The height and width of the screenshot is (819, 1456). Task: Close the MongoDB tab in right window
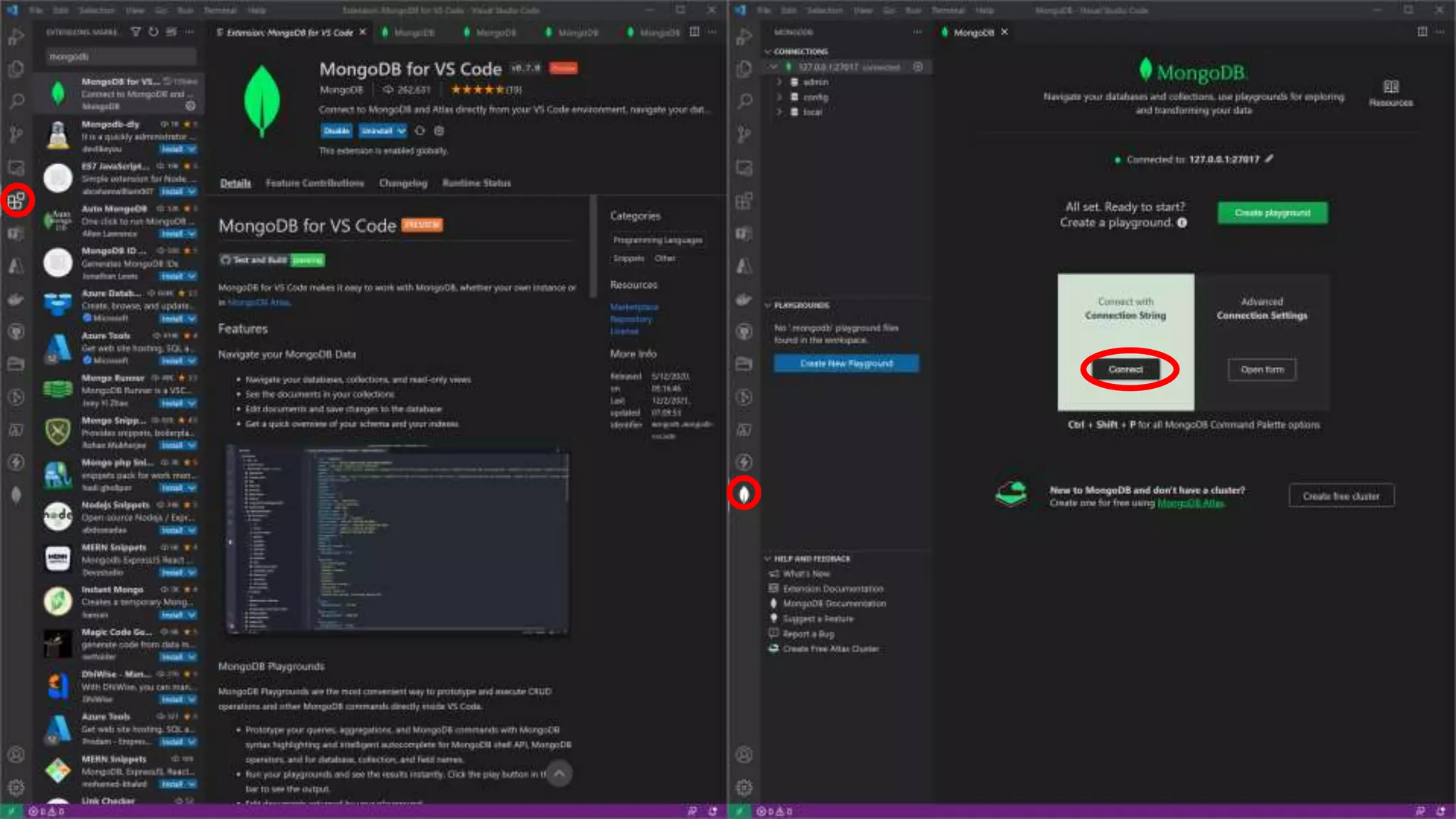[x=1005, y=32]
